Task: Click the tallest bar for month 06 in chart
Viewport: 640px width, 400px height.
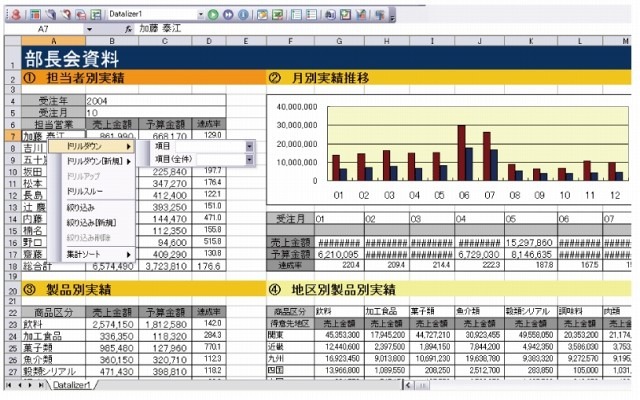Action: tap(461, 153)
